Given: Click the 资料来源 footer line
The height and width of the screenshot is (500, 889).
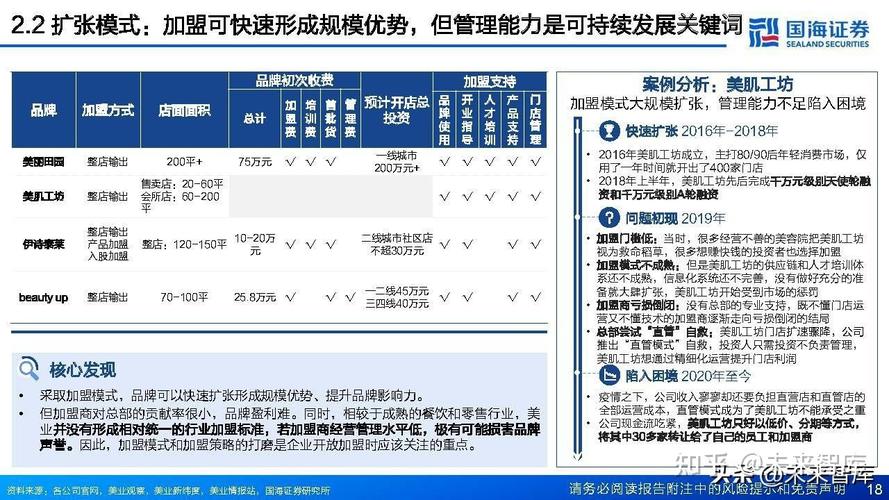Looking at the screenshot, I should (168, 490).
